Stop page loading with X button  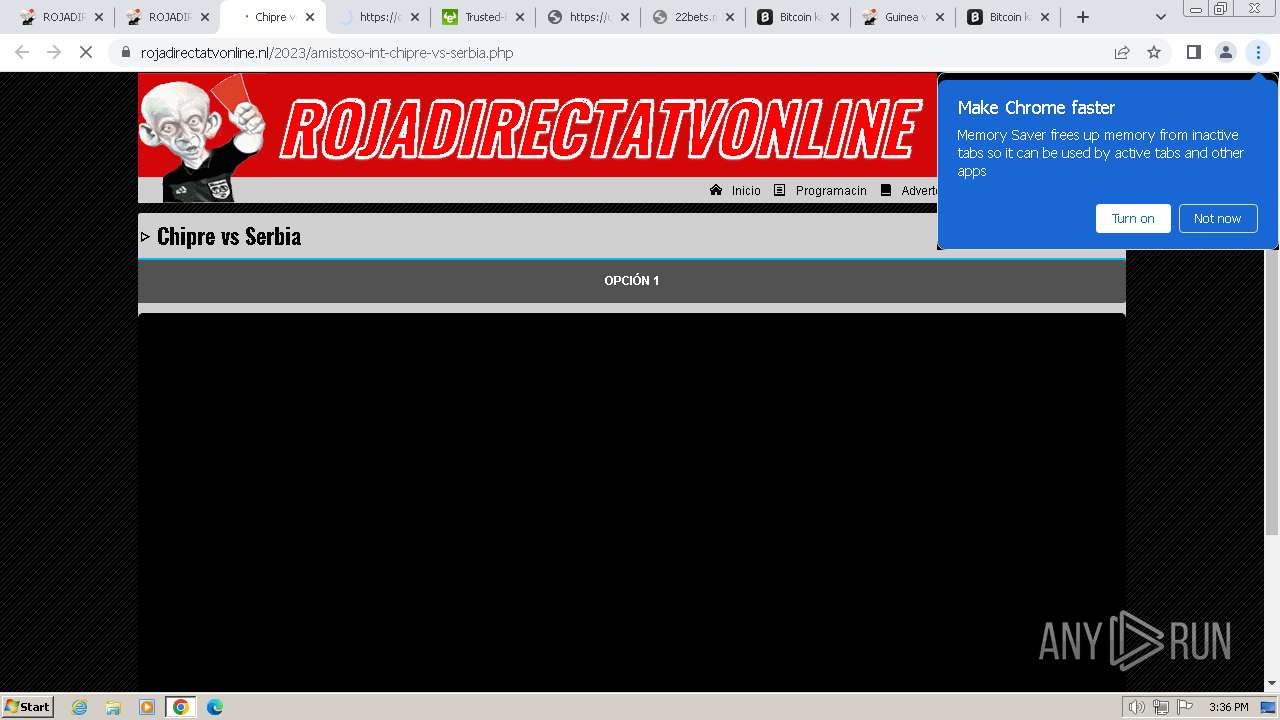click(x=86, y=52)
